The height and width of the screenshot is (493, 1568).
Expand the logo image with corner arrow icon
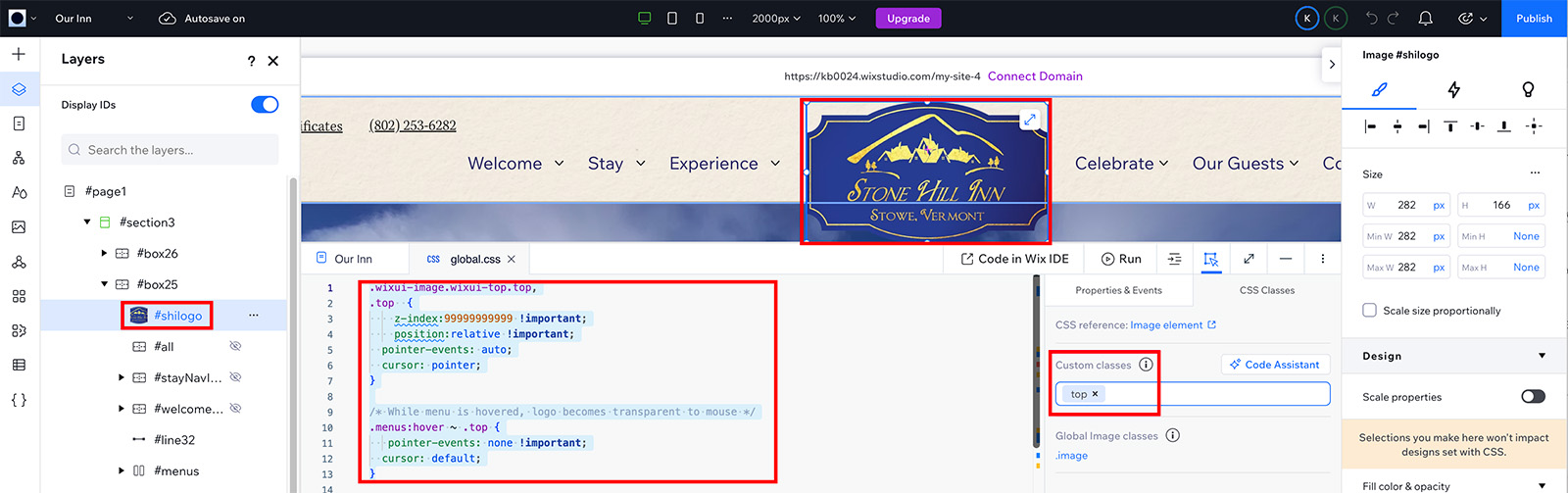pyautogui.click(x=1030, y=120)
